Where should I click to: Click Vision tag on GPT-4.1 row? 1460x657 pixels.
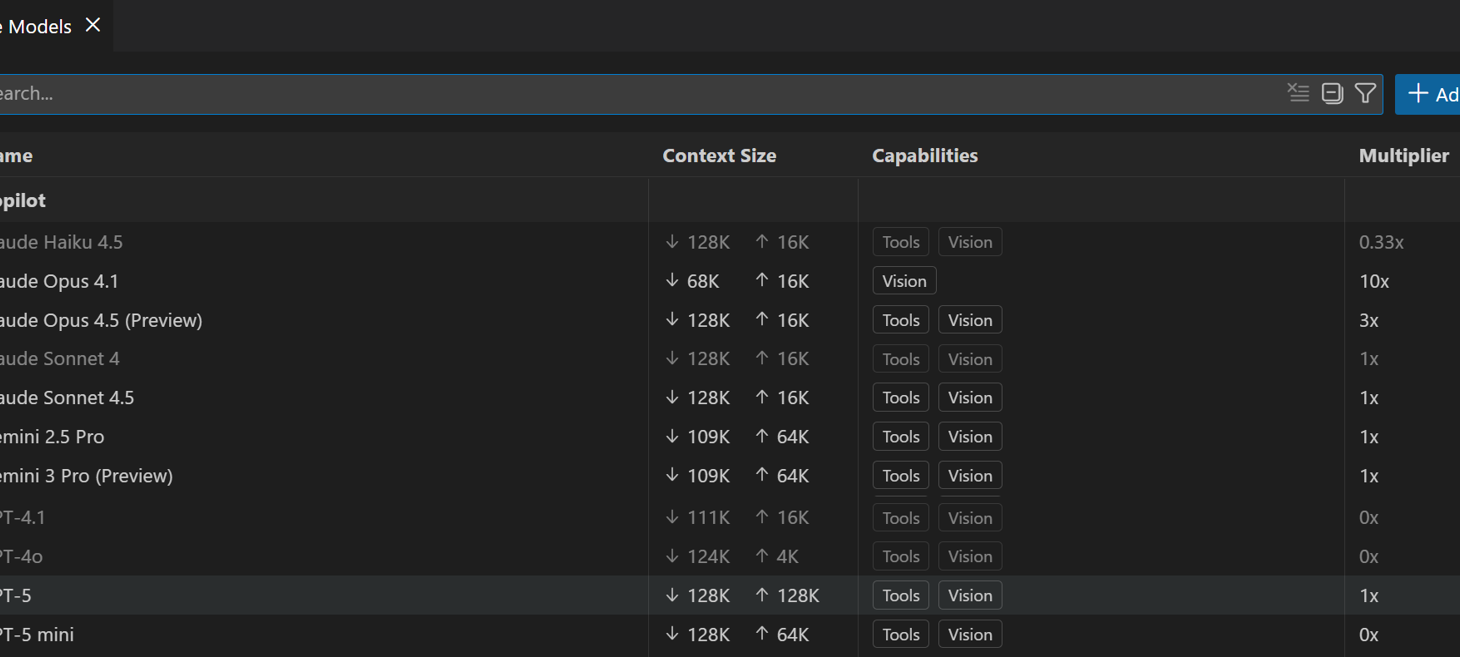tap(970, 518)
